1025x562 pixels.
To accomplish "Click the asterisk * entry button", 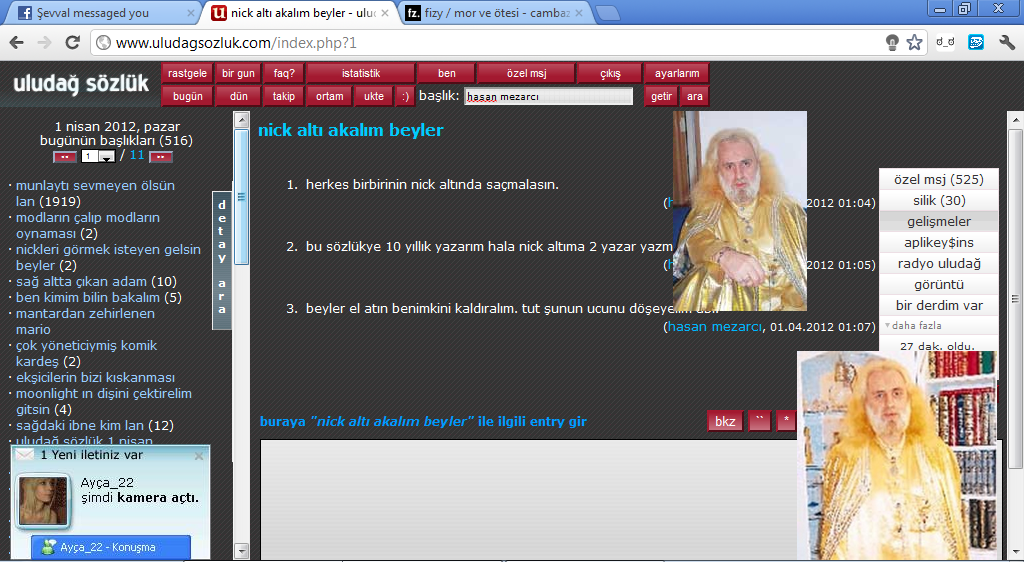I will (x=786, y=421).
